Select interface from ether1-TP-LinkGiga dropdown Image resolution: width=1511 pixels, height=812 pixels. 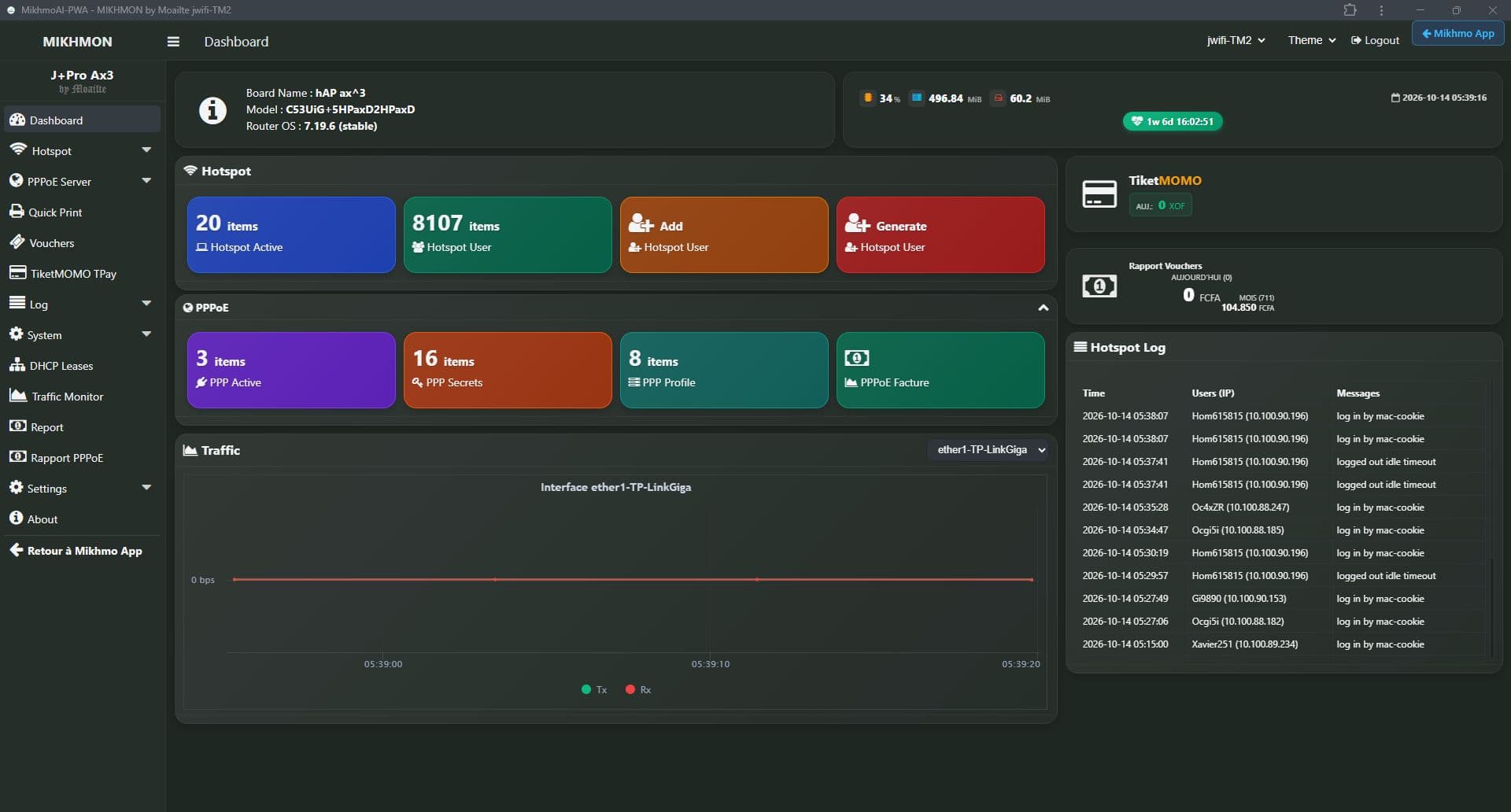tap(988, 449)
